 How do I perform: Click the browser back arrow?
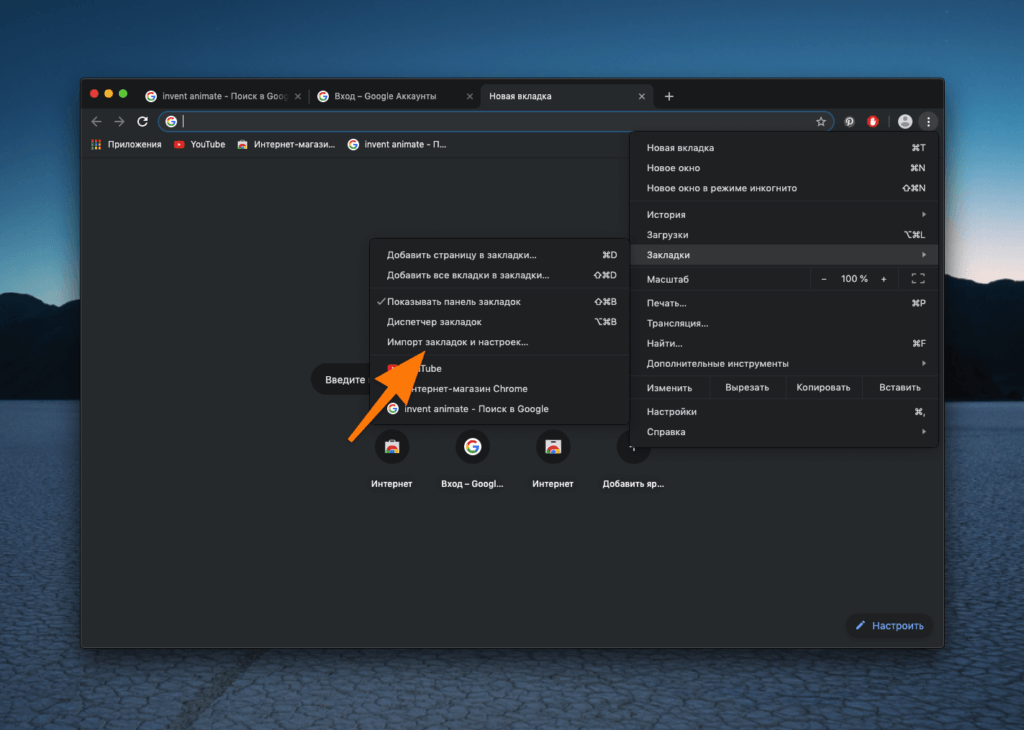point(97,121)
